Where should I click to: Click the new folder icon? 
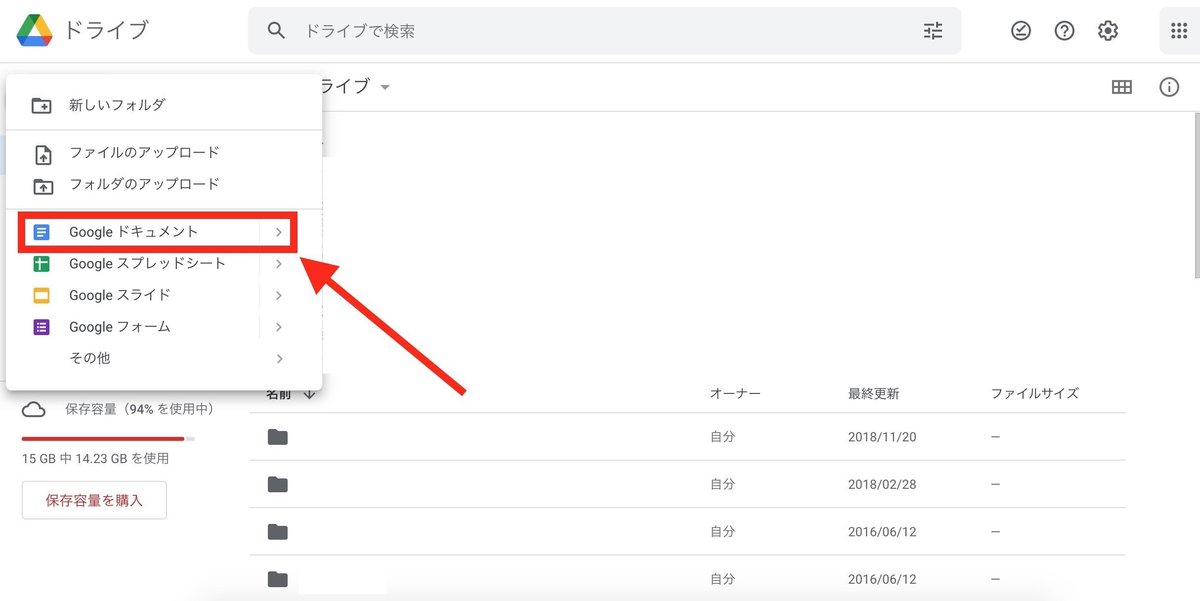[42, 105]
